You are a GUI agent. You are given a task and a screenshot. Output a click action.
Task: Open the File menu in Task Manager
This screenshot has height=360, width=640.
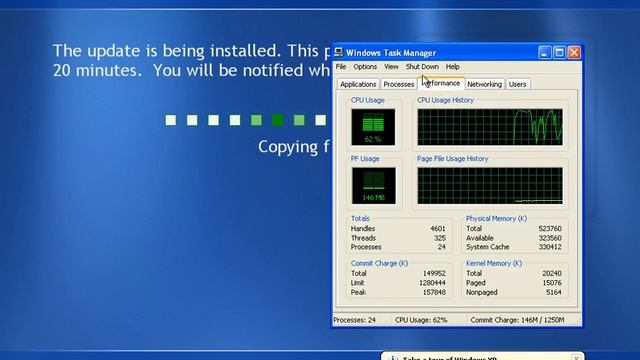click(341, 67)
